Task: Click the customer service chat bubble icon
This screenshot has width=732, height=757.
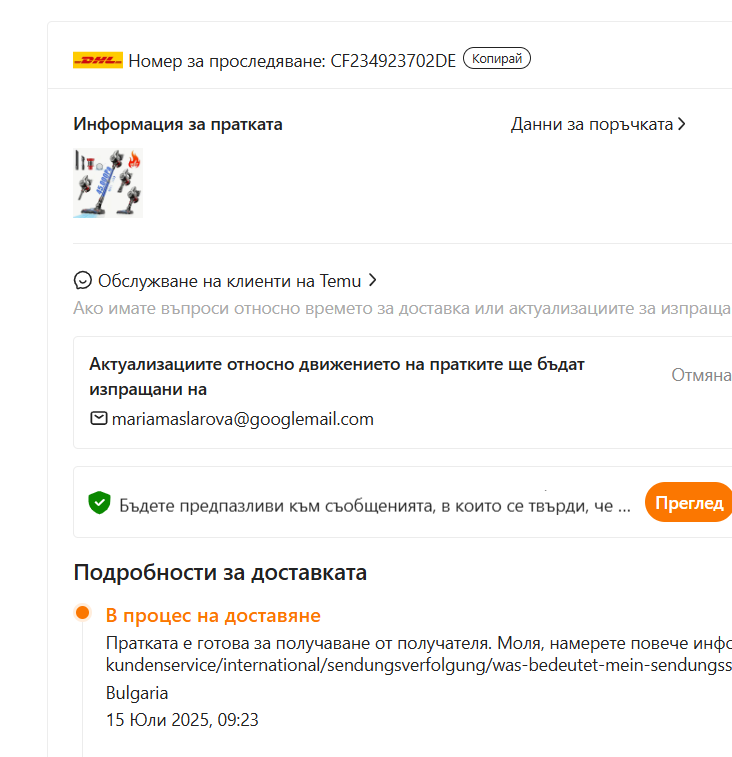Action: pyautogui.click(x=83, y=280)
